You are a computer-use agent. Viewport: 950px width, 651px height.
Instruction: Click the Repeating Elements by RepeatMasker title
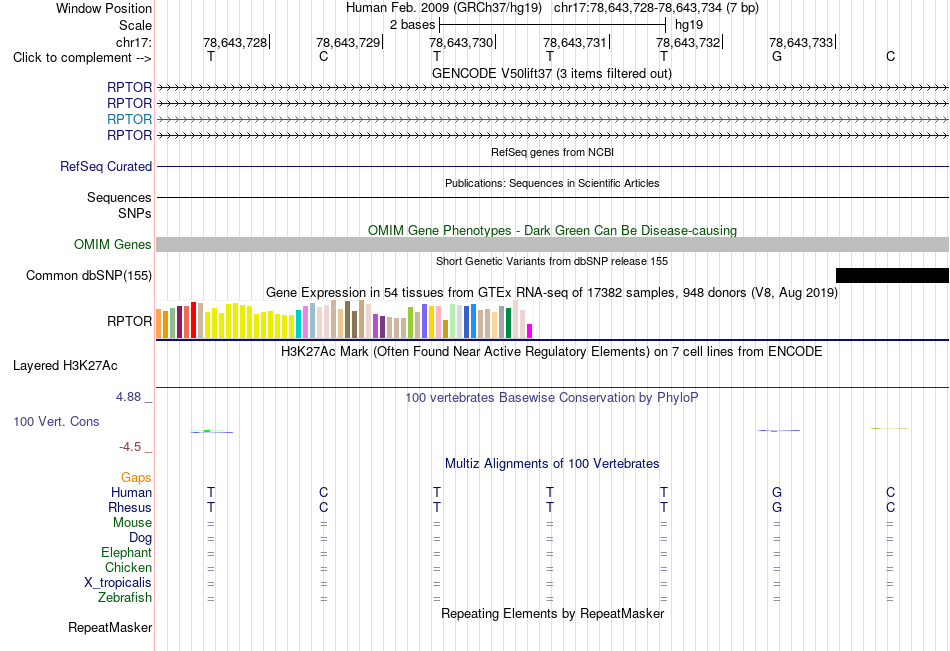553,613
